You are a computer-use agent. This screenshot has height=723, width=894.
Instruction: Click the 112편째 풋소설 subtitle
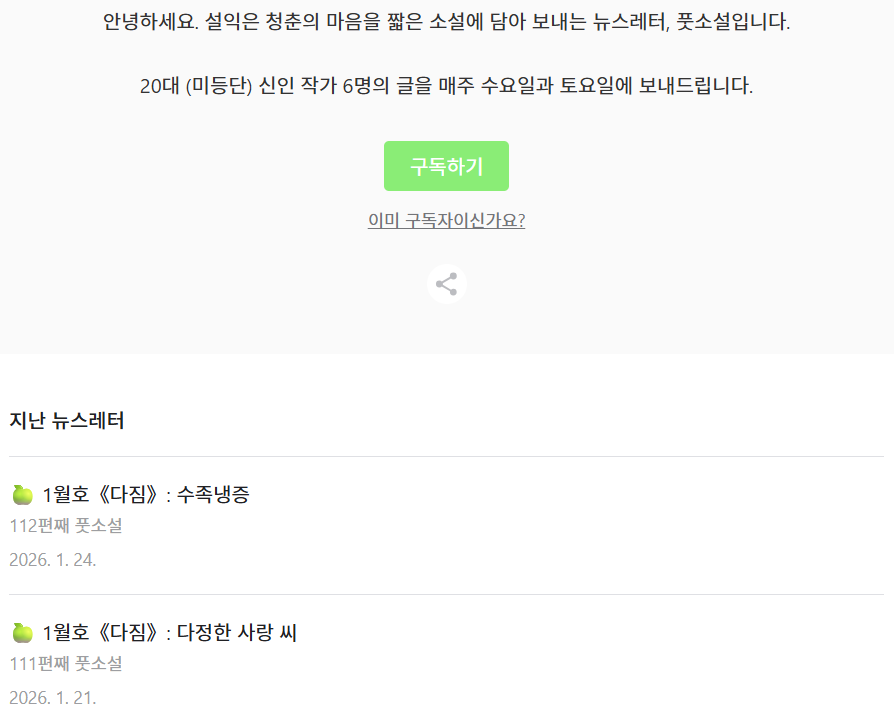click(66, 525)
